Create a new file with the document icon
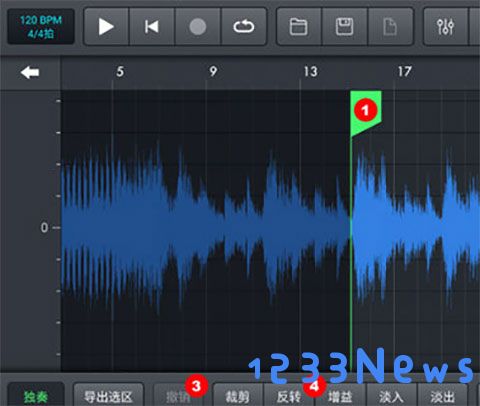480x406 pixels. click(390, 27)
